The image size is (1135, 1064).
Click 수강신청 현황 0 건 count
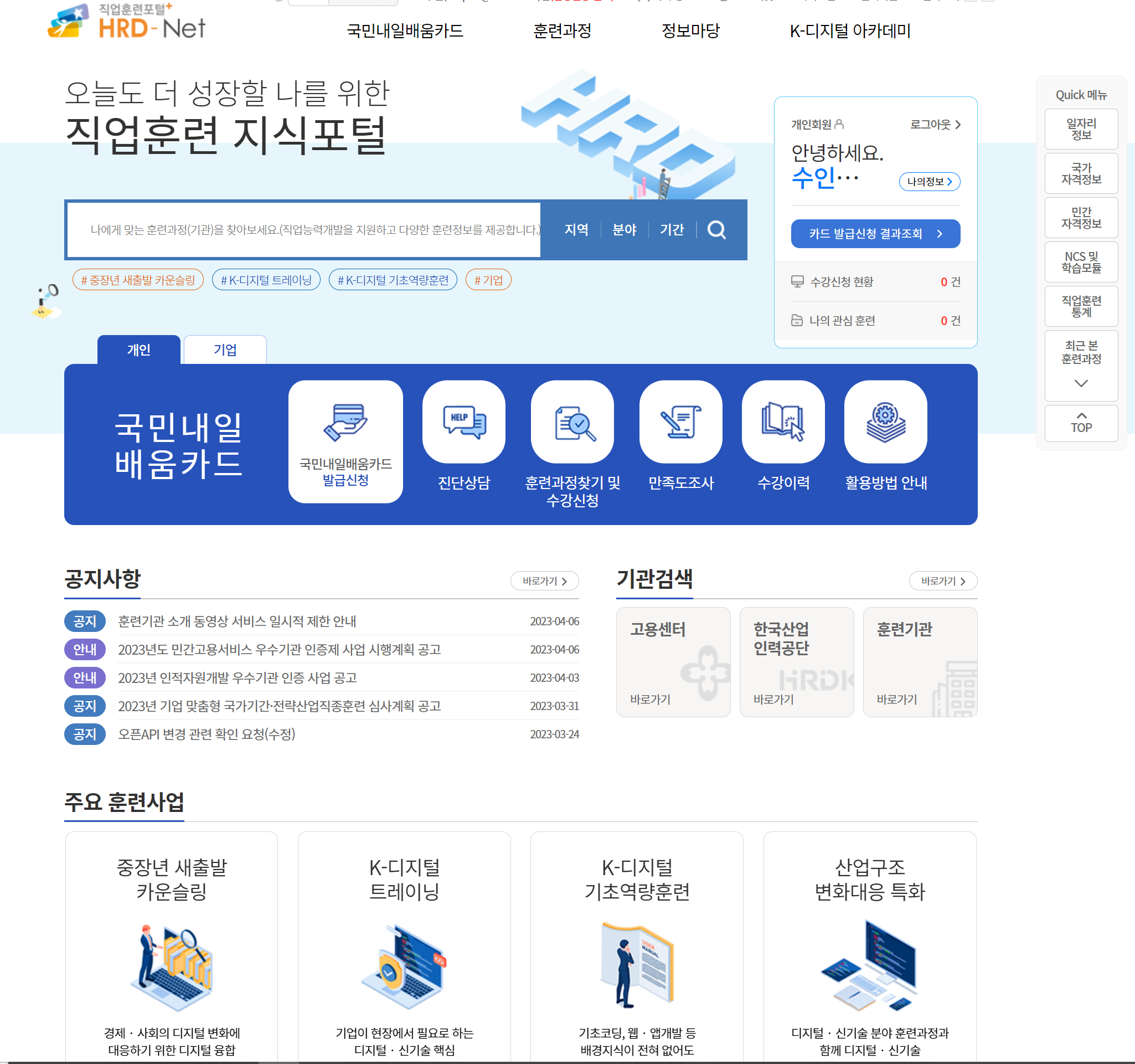point(951,281)
